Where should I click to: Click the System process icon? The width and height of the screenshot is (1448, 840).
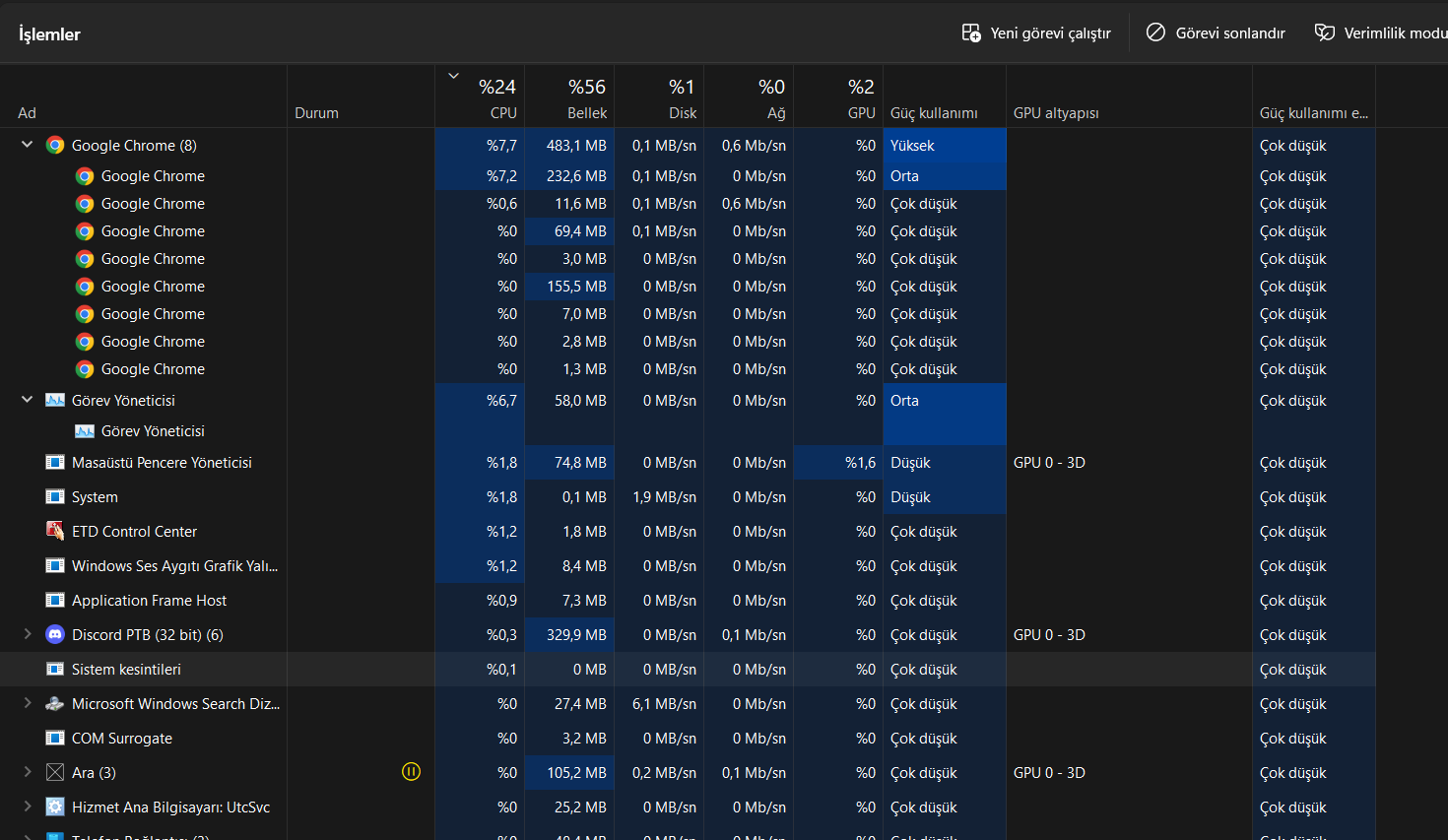pos(55,497)
